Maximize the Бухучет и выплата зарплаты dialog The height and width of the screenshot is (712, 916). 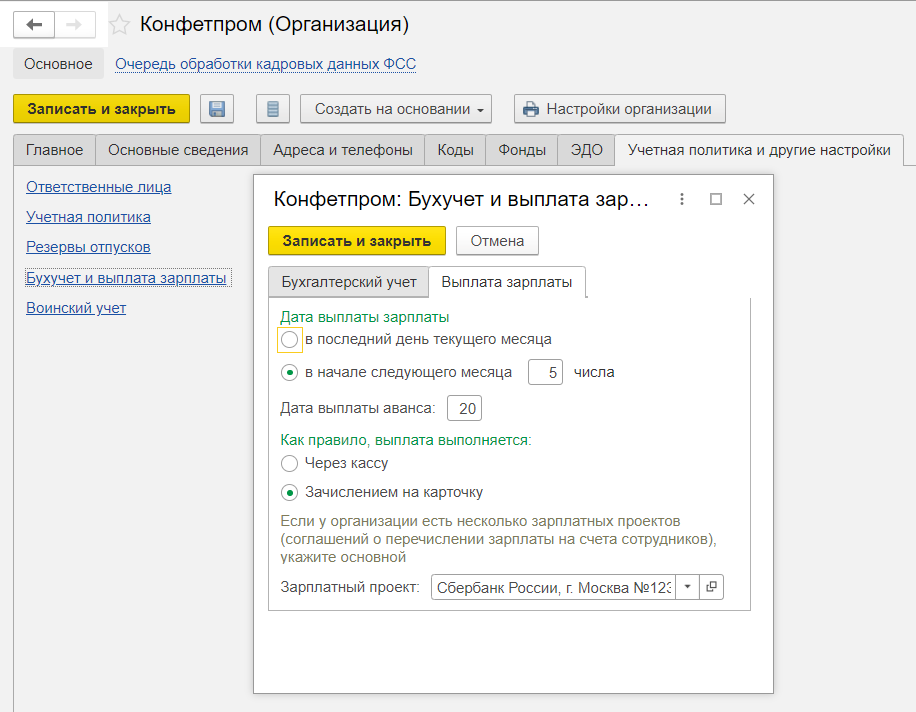[716, 199]
